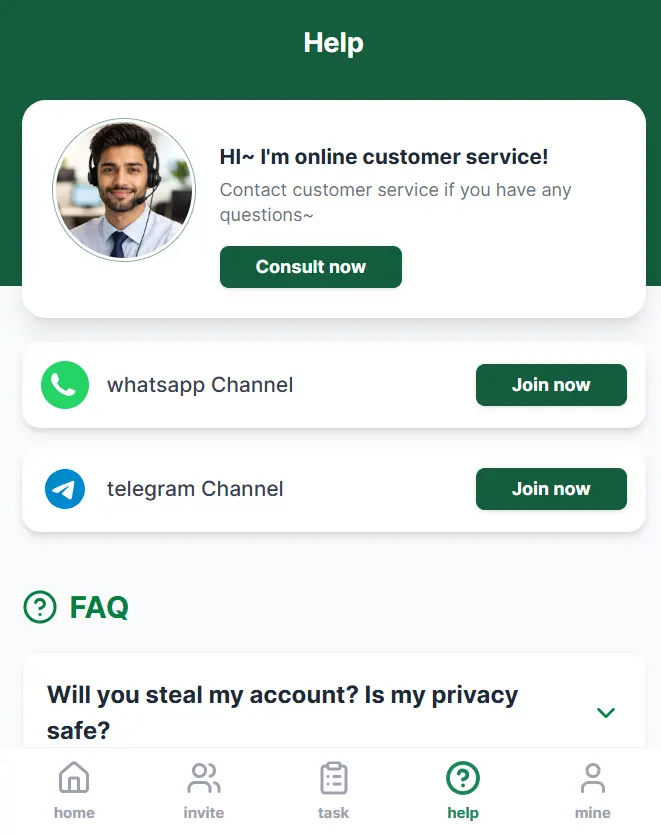Expand the privacy FAQ chevron
The image size is (661, 834).
point(605,712)
